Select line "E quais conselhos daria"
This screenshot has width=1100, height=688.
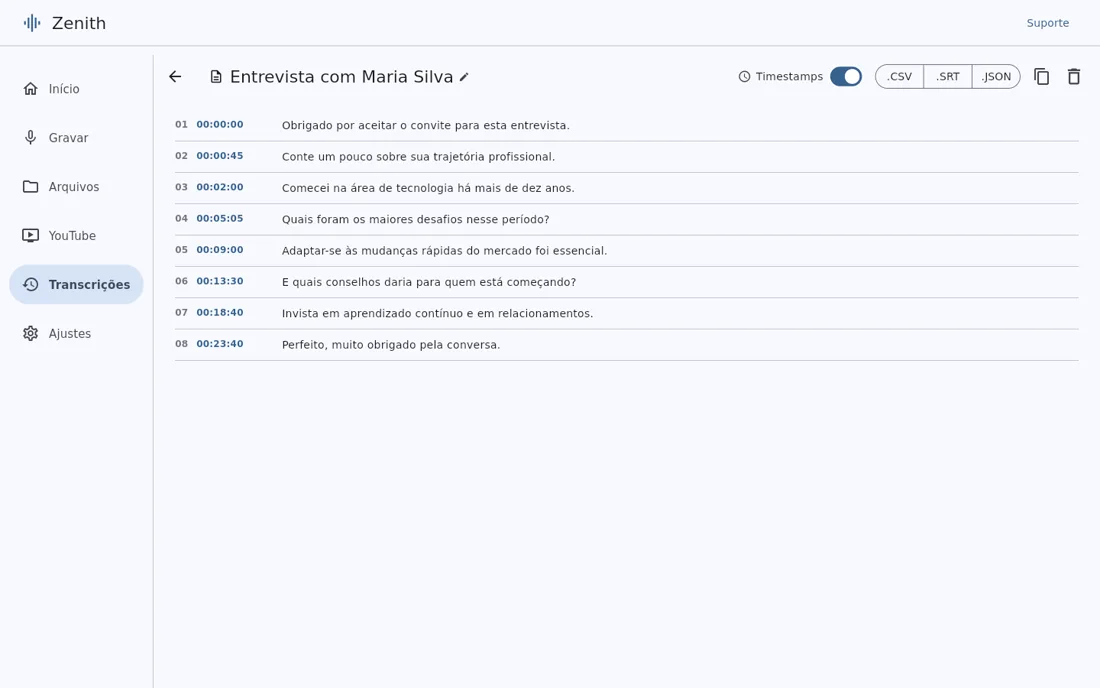pyautogui.click(x=429, y=282)
